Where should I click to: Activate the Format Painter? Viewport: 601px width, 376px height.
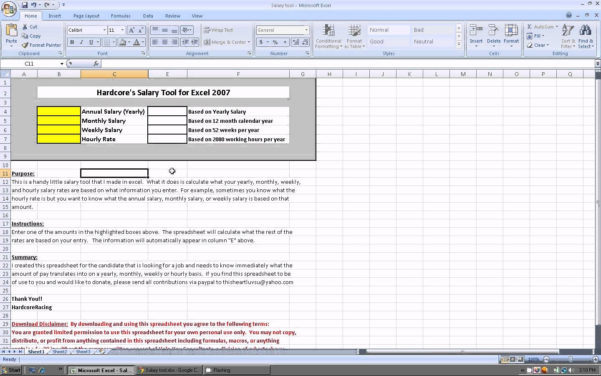pos(41,45)
